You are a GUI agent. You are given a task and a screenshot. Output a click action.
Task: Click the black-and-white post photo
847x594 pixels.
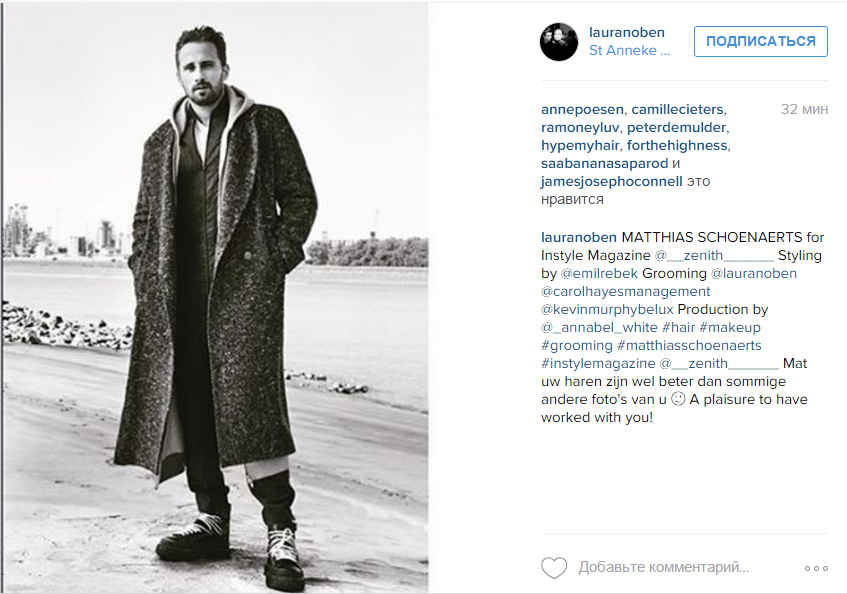point(217,298)
